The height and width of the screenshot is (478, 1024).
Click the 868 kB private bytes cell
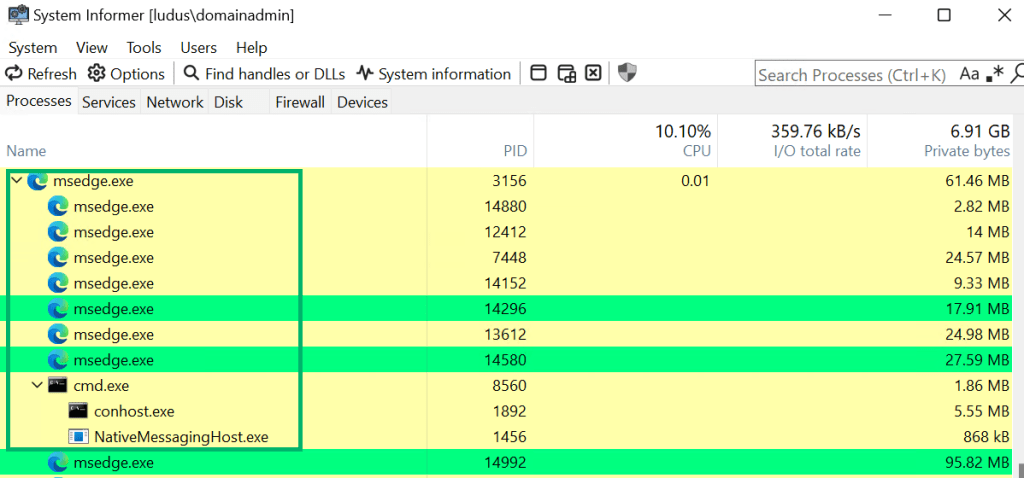(x=984, y=437)
